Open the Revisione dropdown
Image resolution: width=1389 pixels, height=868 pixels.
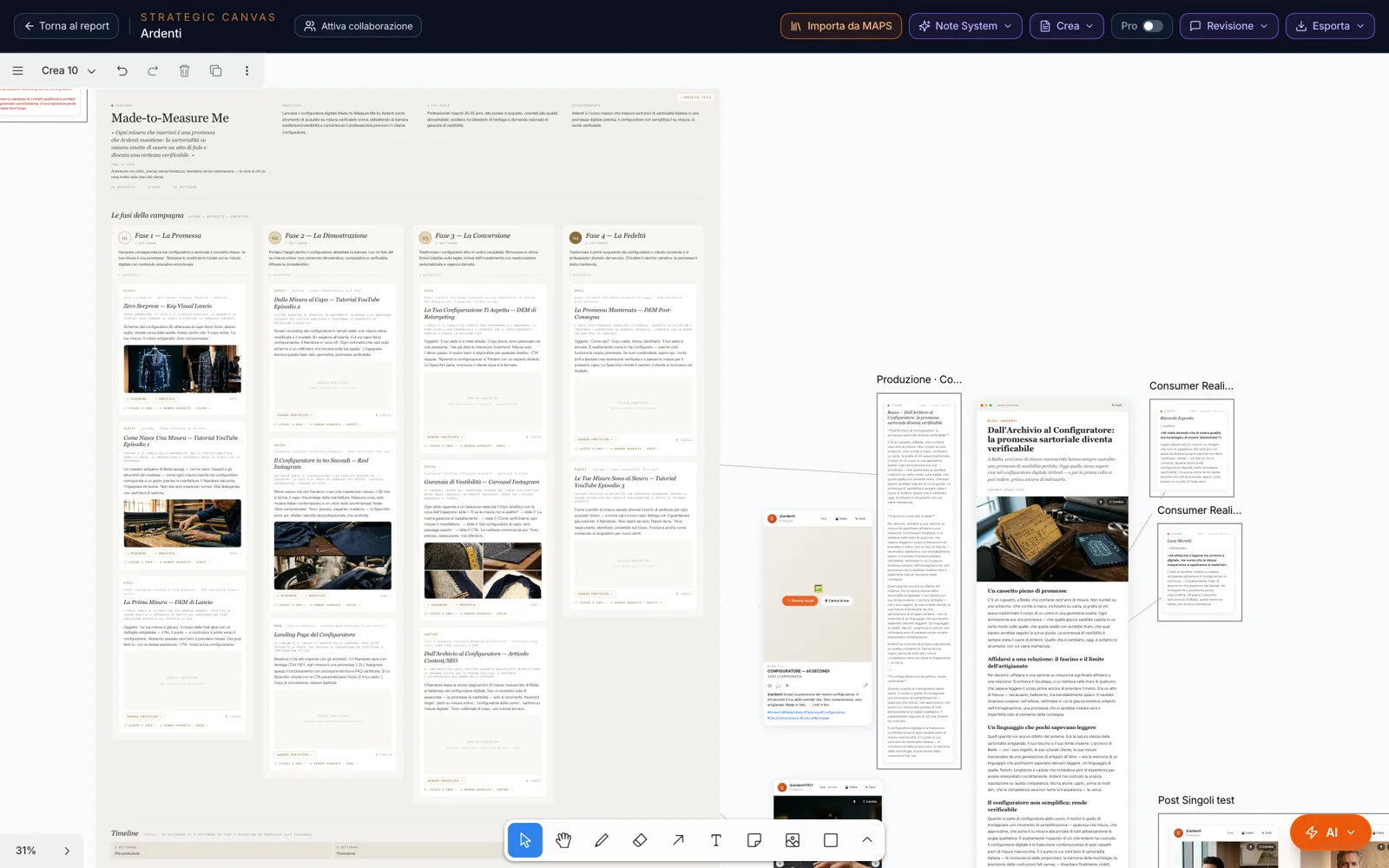[1228, 26]
